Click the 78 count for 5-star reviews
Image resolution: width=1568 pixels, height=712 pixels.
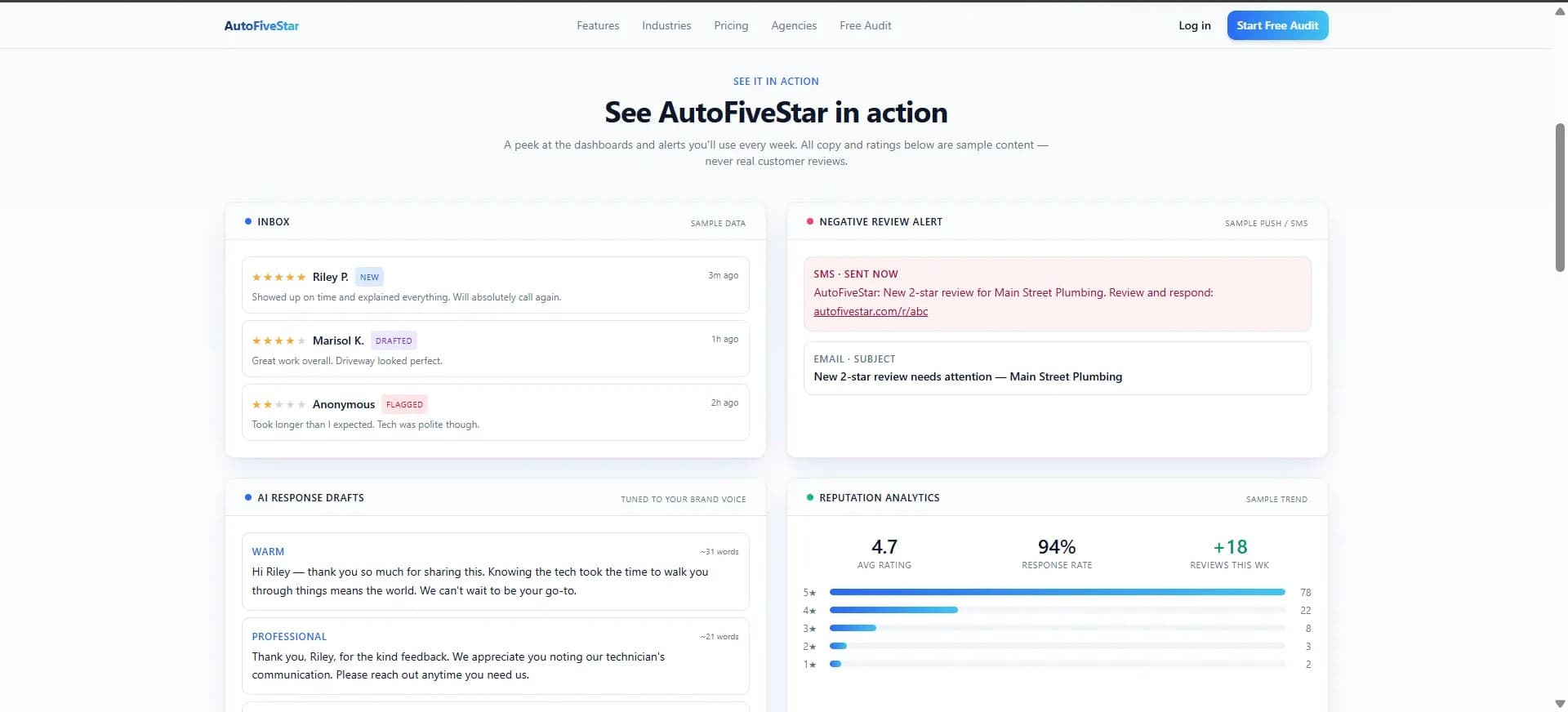click(1305, 593)
